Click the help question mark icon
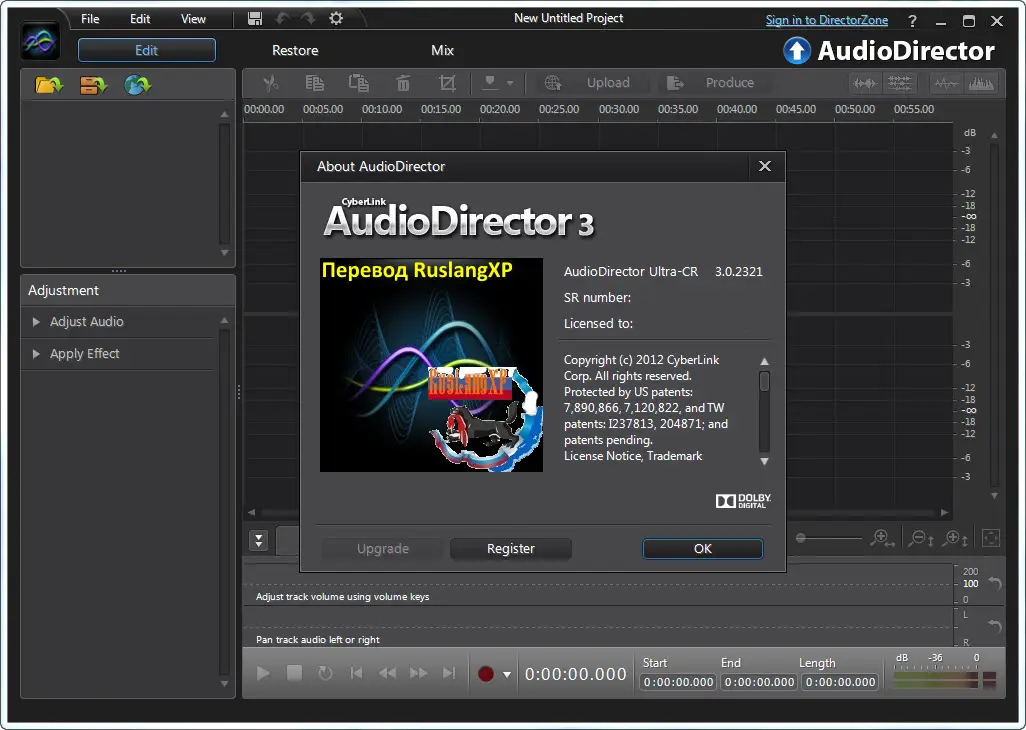 pos(912,21)
